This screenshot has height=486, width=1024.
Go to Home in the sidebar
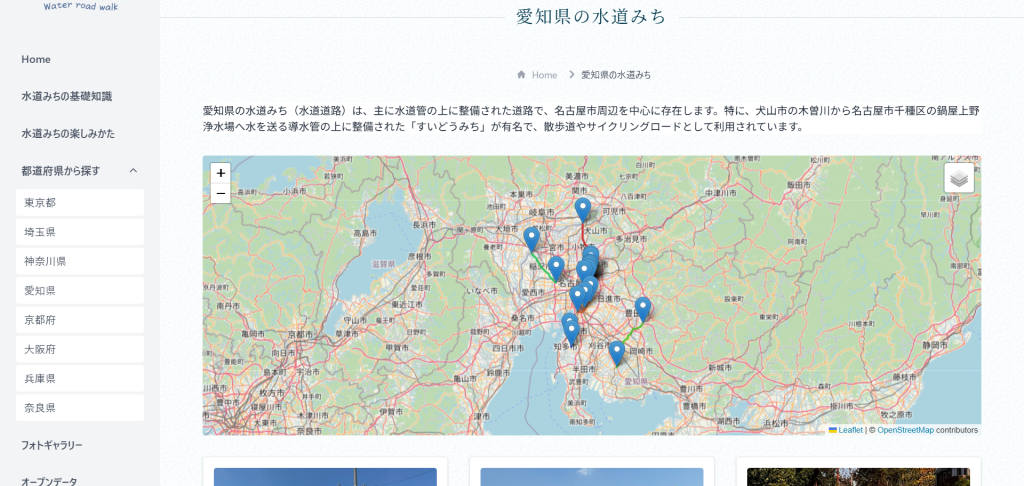pyautogui.click(x=36, y=60)
